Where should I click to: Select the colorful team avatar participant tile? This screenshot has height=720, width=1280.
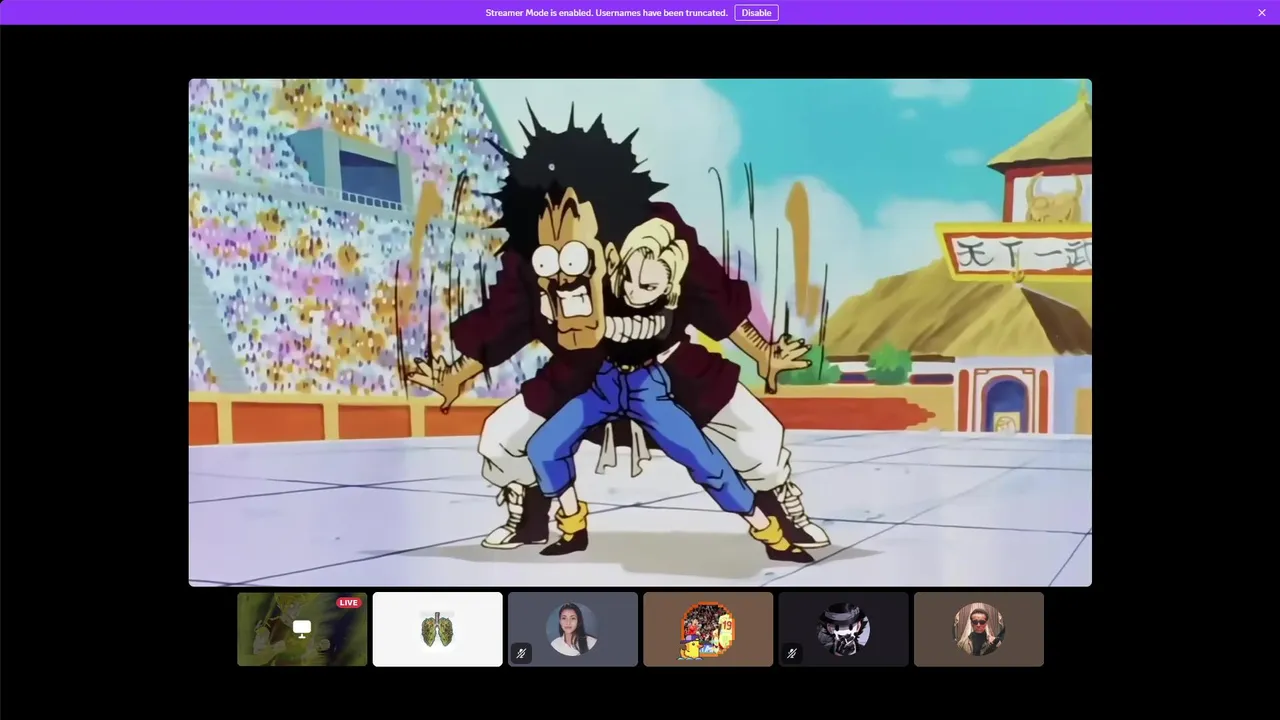(708, 629)
